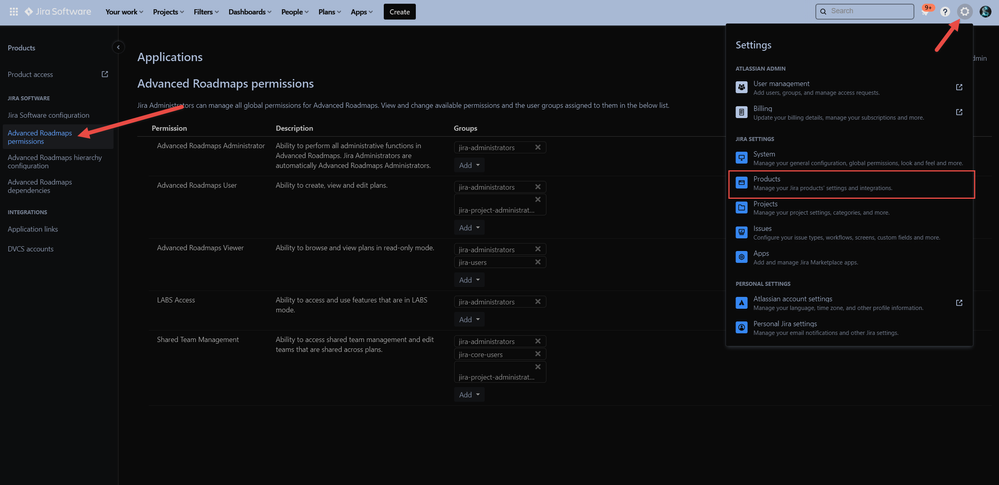999x485 pixels.
Task: Click the Atlassian account settings icon
Action: 742,303
